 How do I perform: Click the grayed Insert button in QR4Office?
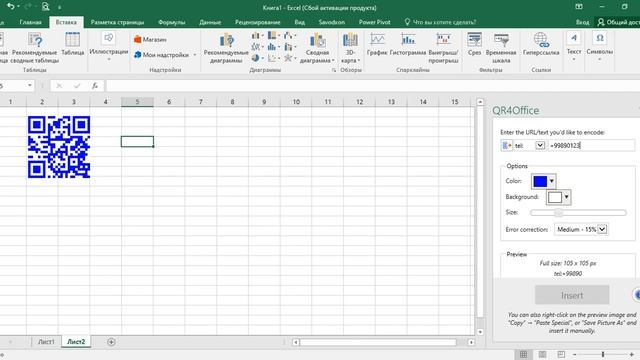[572, 295]
